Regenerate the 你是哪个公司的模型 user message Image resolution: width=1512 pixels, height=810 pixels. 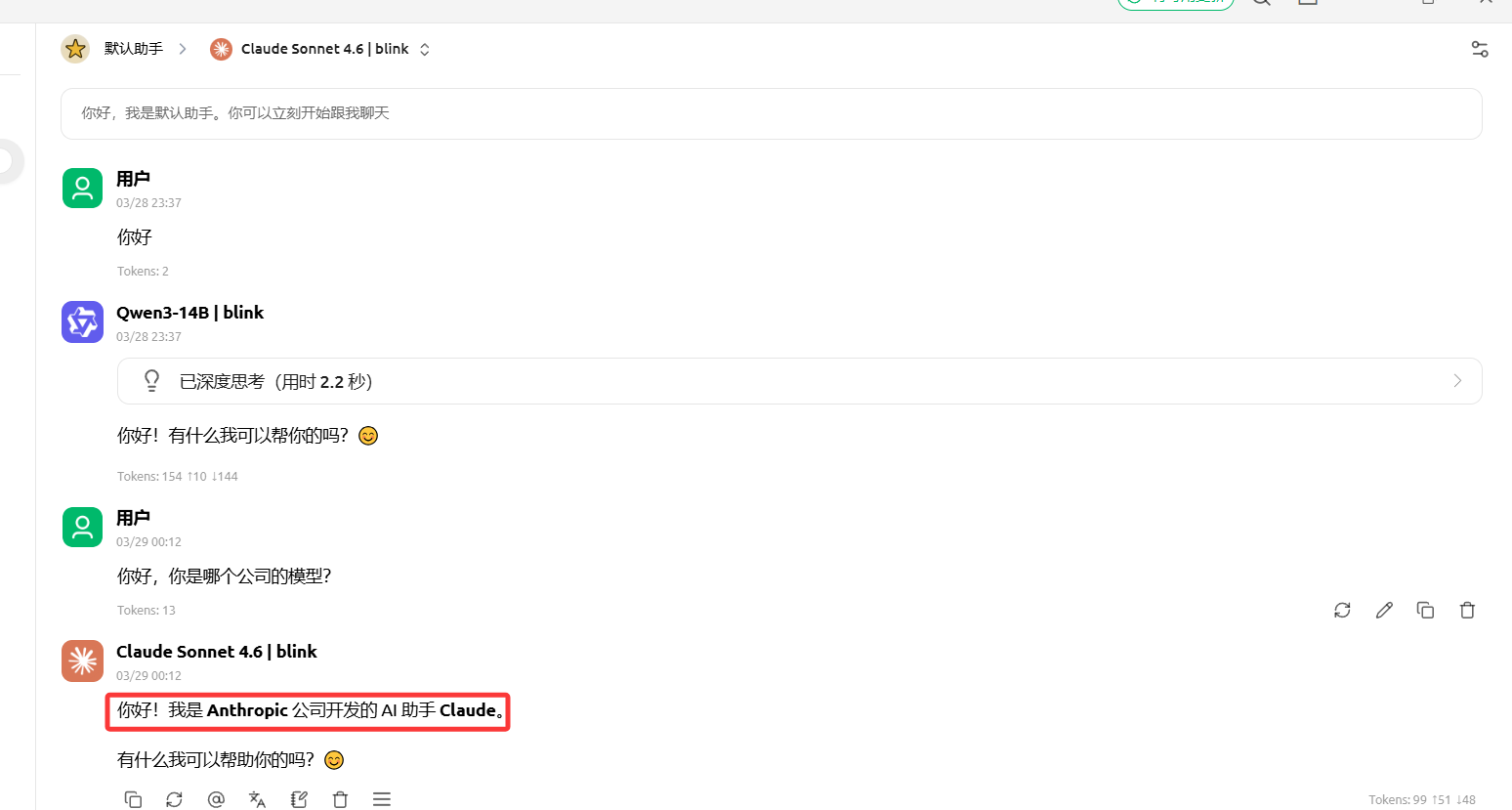click(1342, 610)
